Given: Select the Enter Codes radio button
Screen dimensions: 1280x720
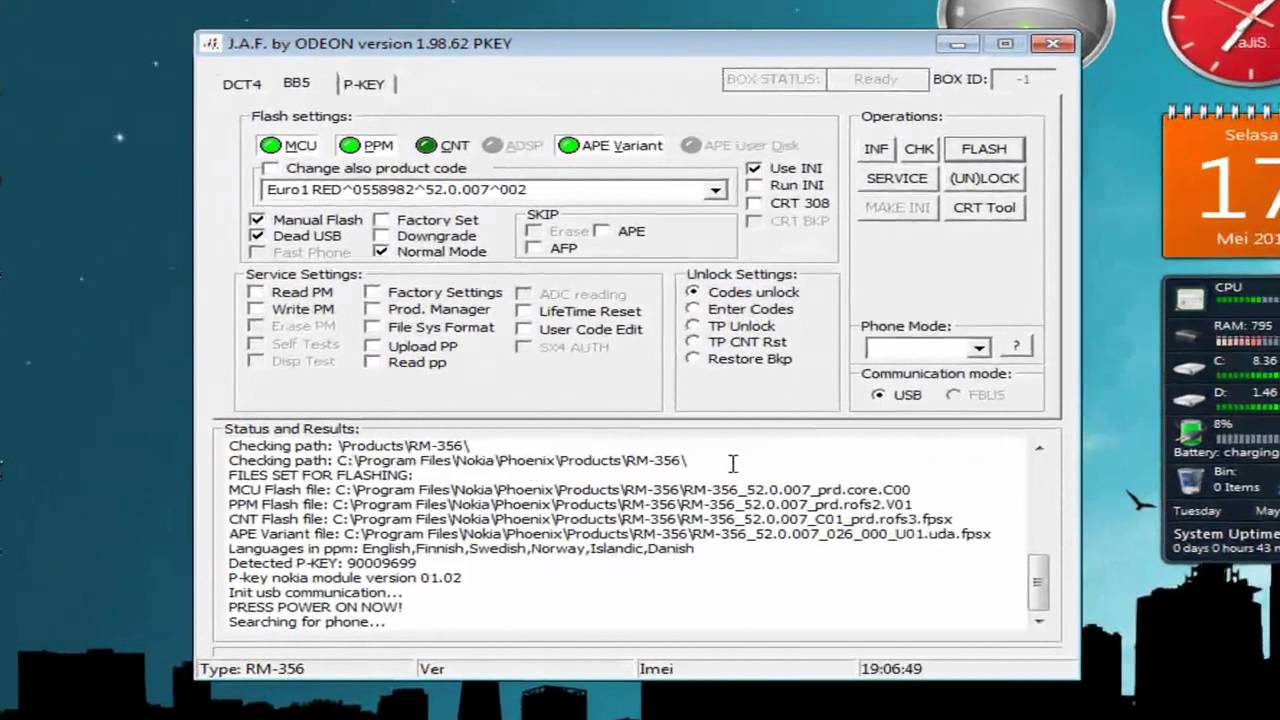Looking at the screenshot, I should 692,309.
